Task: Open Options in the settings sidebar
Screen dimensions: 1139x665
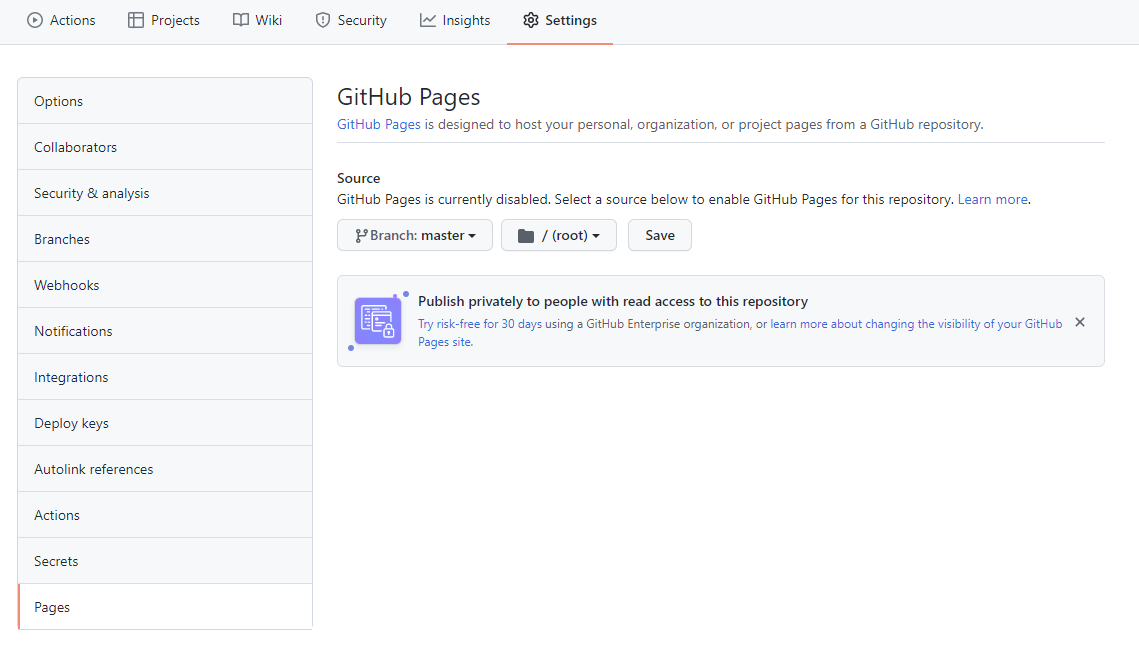Action: 165,101
